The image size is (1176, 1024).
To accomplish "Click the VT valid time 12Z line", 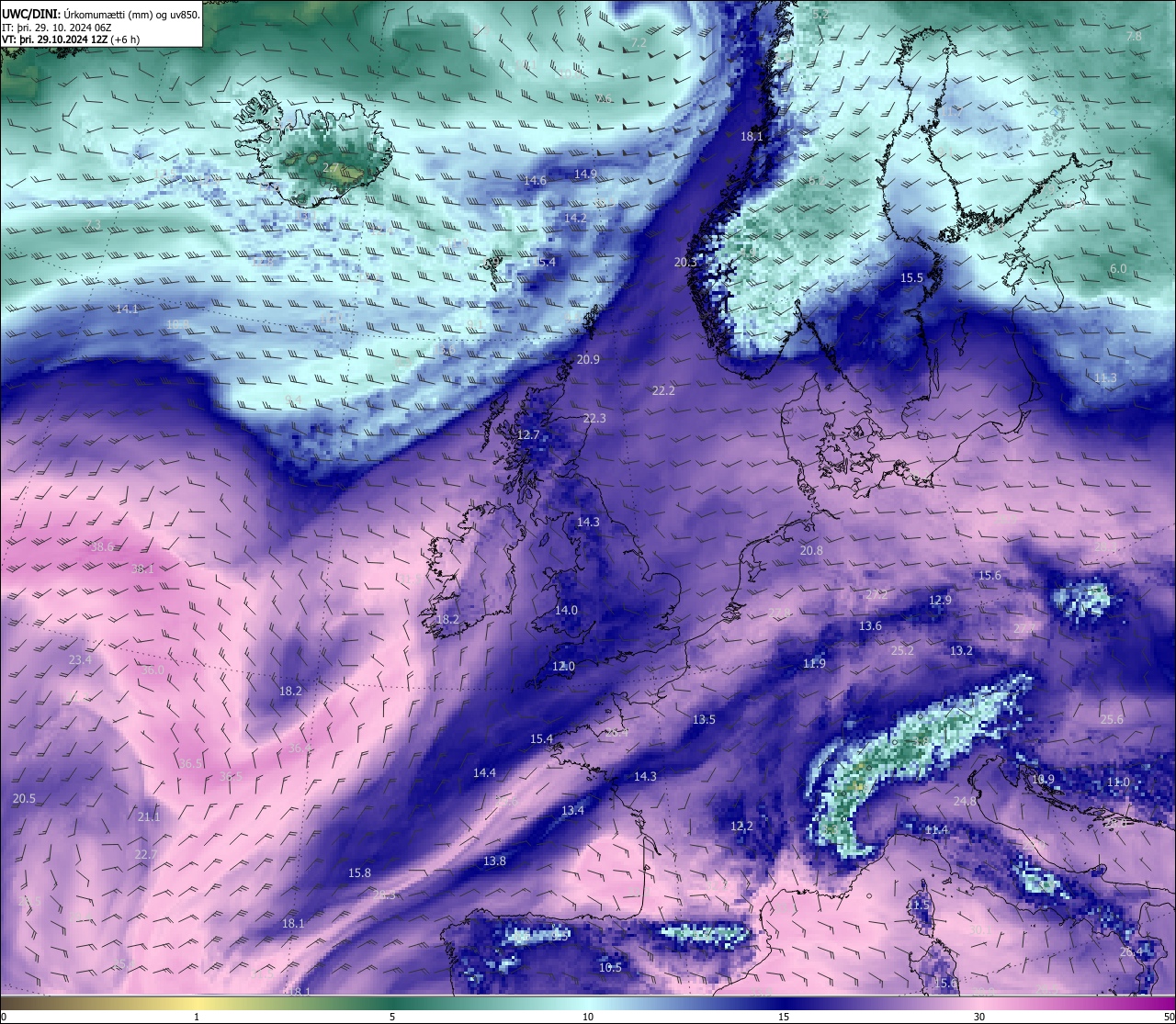I will pos(72,39).
